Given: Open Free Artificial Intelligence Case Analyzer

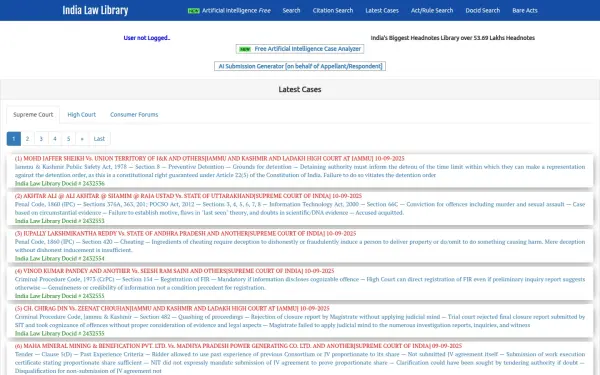Looking at the screenshot, I should [x=300, y=49].
